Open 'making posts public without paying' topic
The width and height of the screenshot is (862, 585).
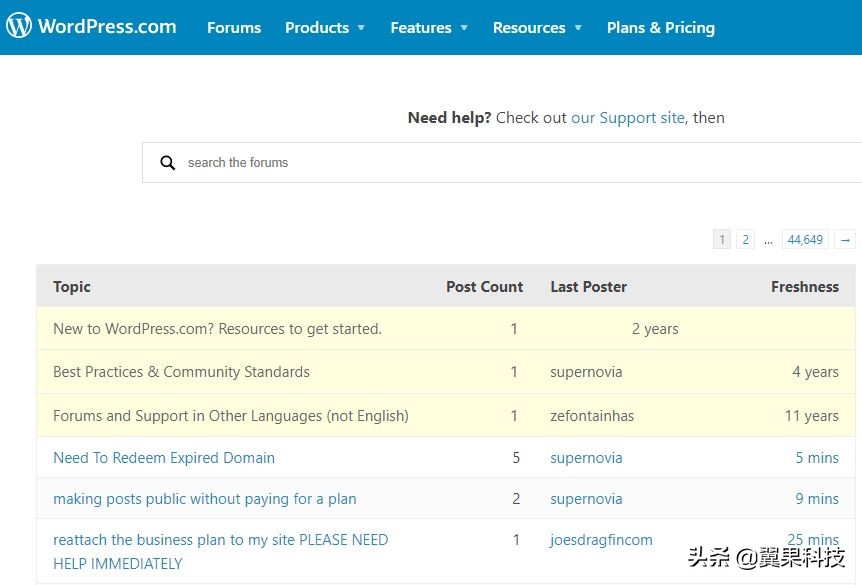[x=204, y=499]
